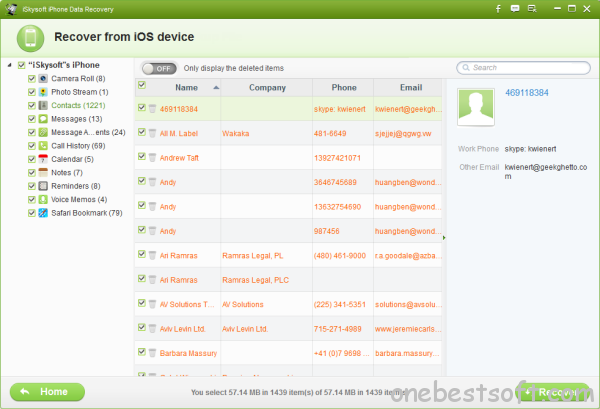600x409 pixels.
Task: Click the Name column sort arrow
Action: (x=216, y=88)
